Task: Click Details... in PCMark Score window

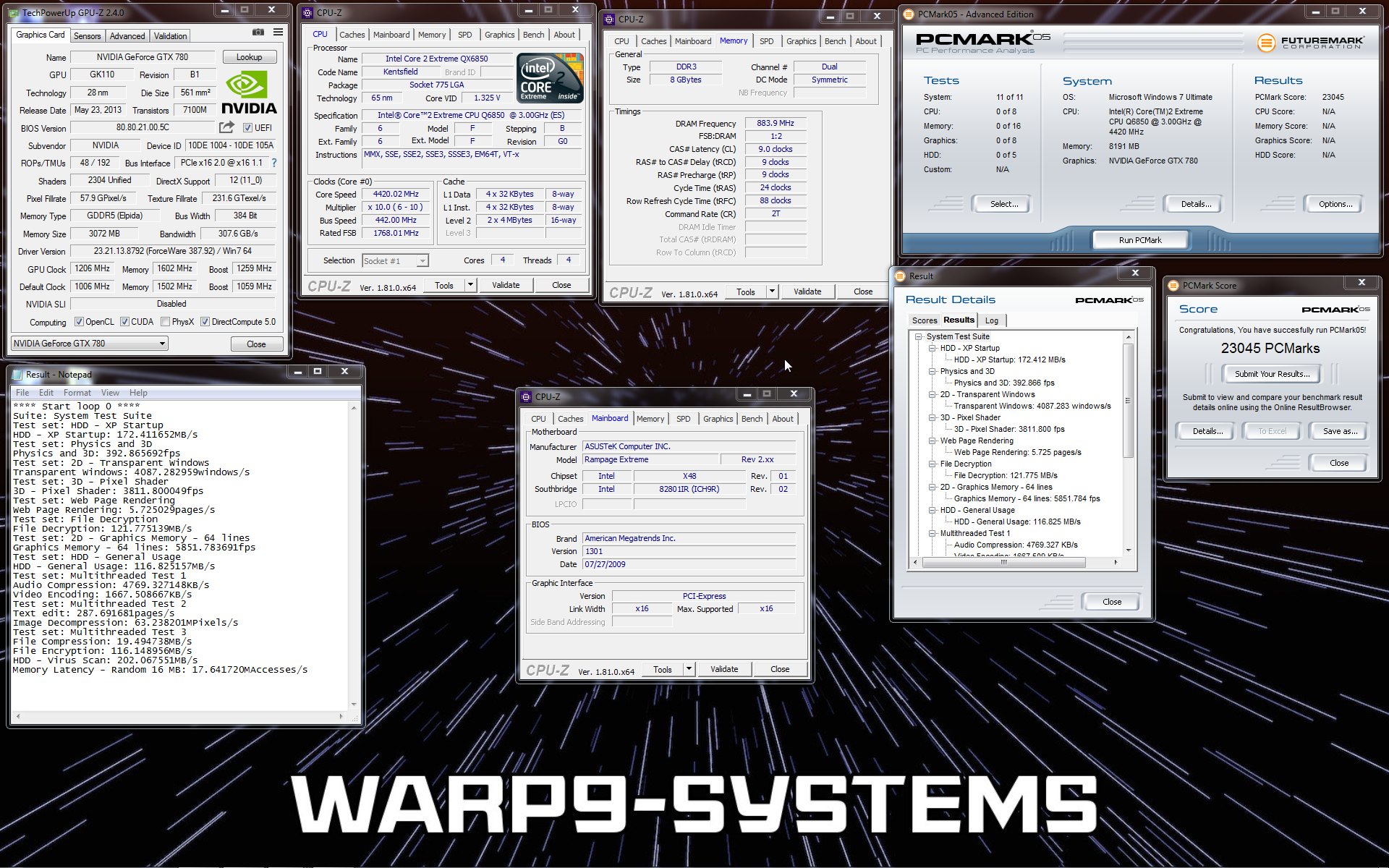Action: point(1207,431)
